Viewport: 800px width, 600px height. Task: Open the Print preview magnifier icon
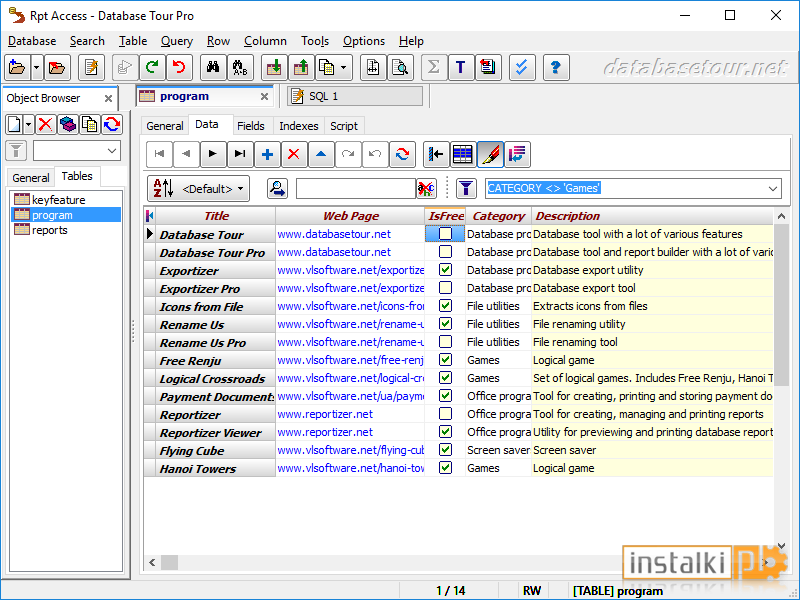pos(401,67)
